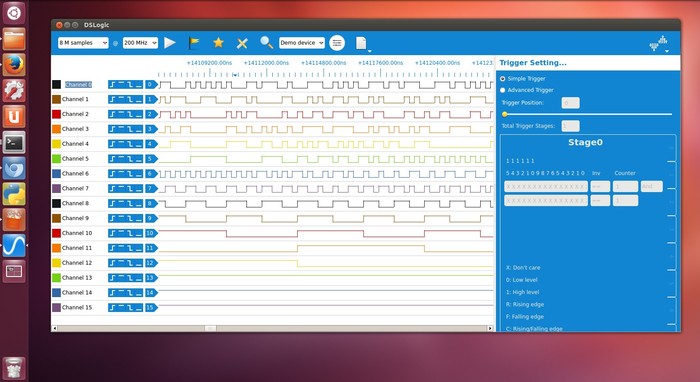Select Advanced Trigger radio button
The image size is (700, 382).
coord(503,90)
